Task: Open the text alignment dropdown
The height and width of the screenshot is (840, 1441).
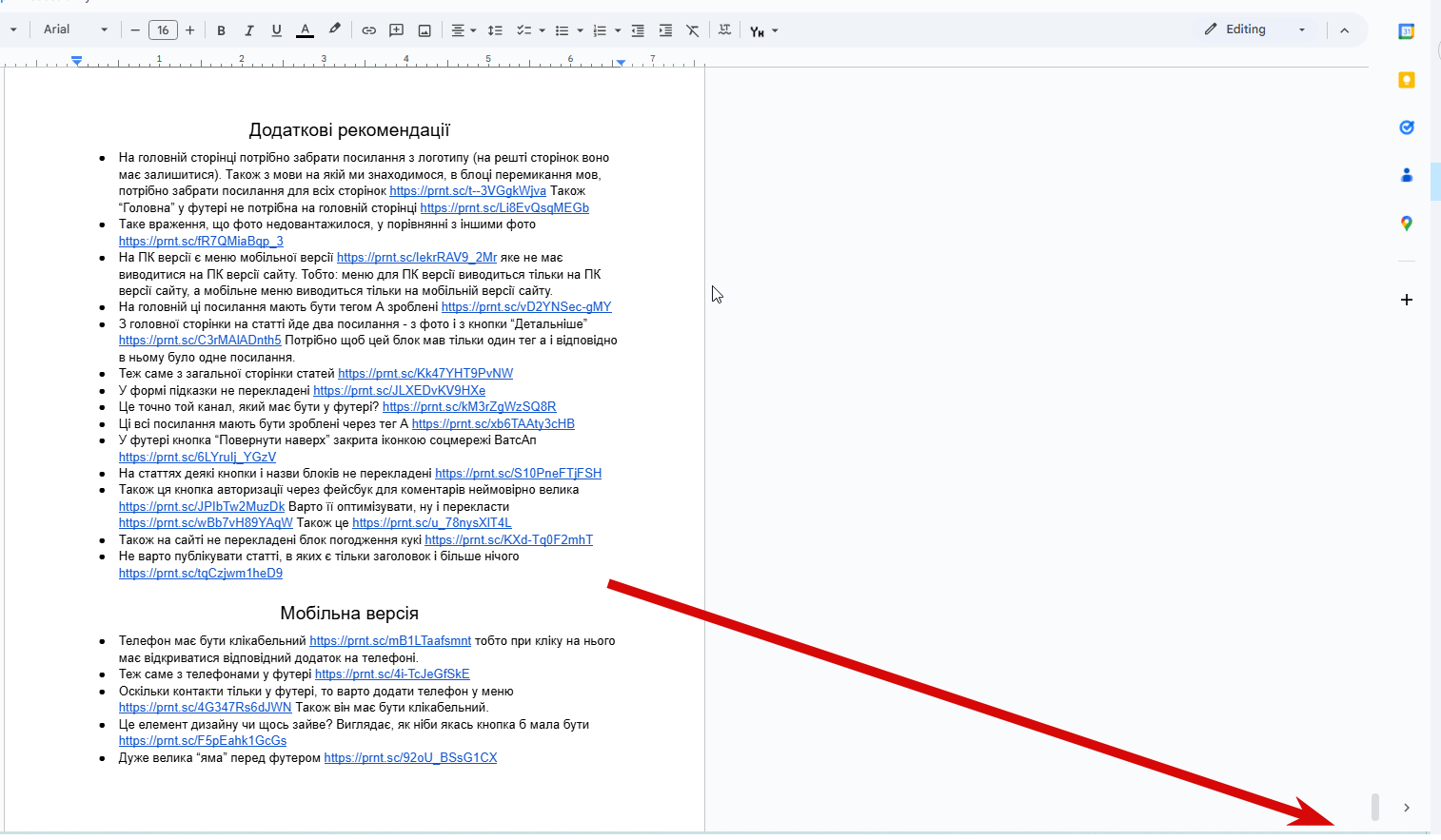Action: tap(462, 30)
